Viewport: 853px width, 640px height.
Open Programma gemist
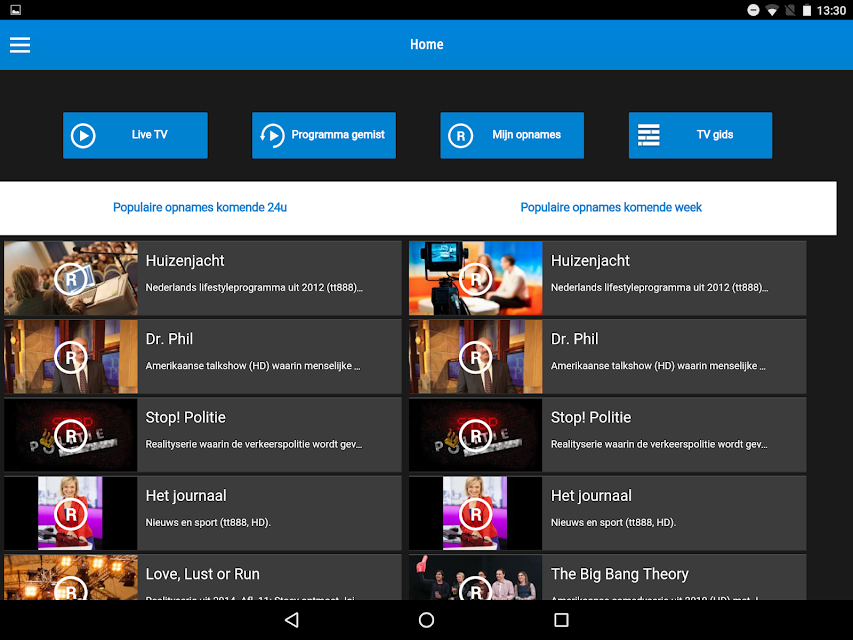(x=324, y=136)
